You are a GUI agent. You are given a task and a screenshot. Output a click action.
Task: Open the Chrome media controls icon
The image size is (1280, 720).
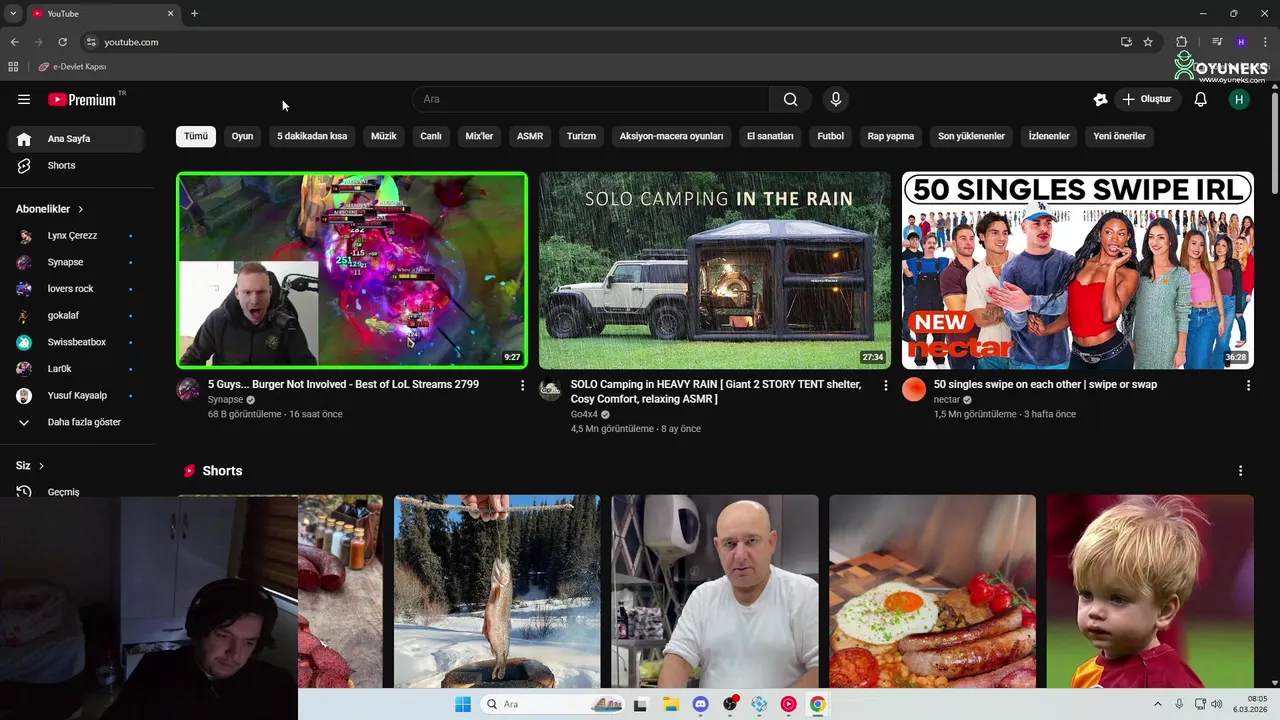(x=1217, y=42)
